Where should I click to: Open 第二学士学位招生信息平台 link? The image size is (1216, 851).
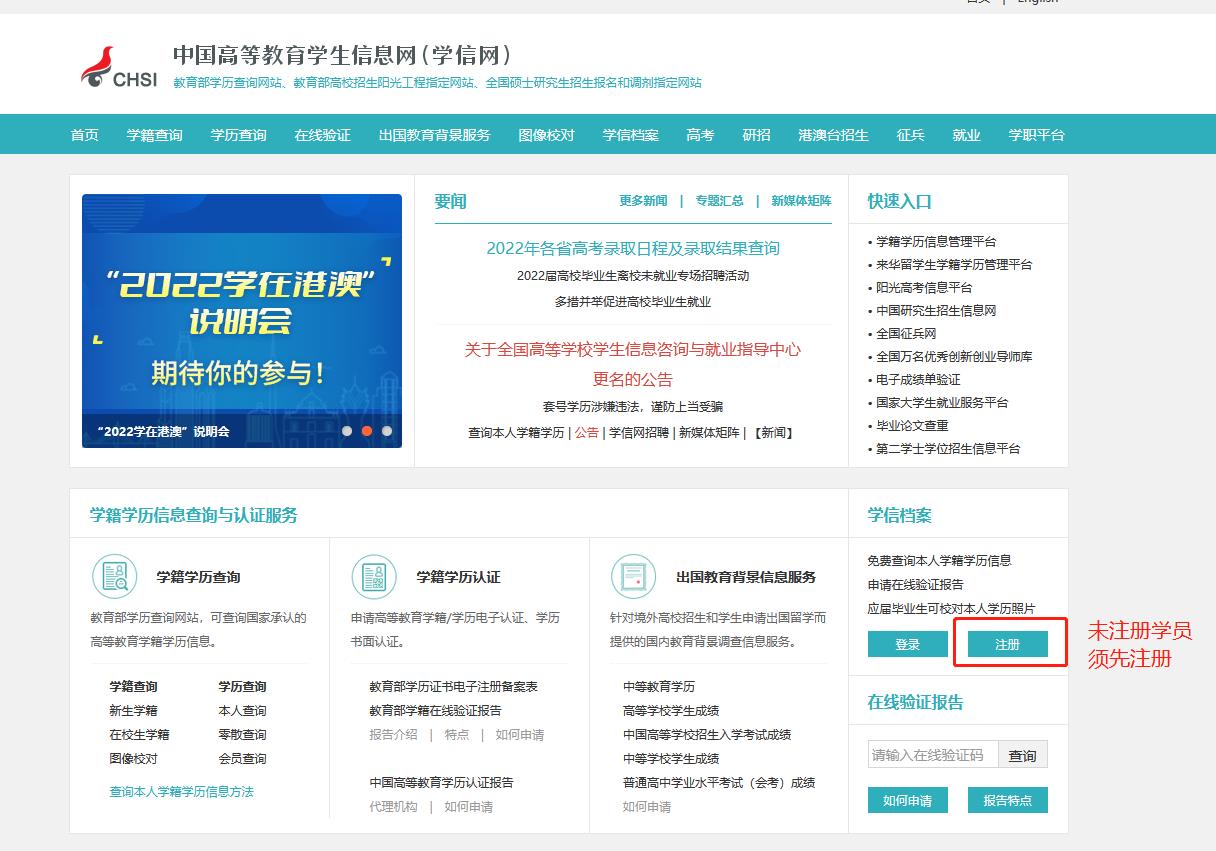[x=948, y=449]
